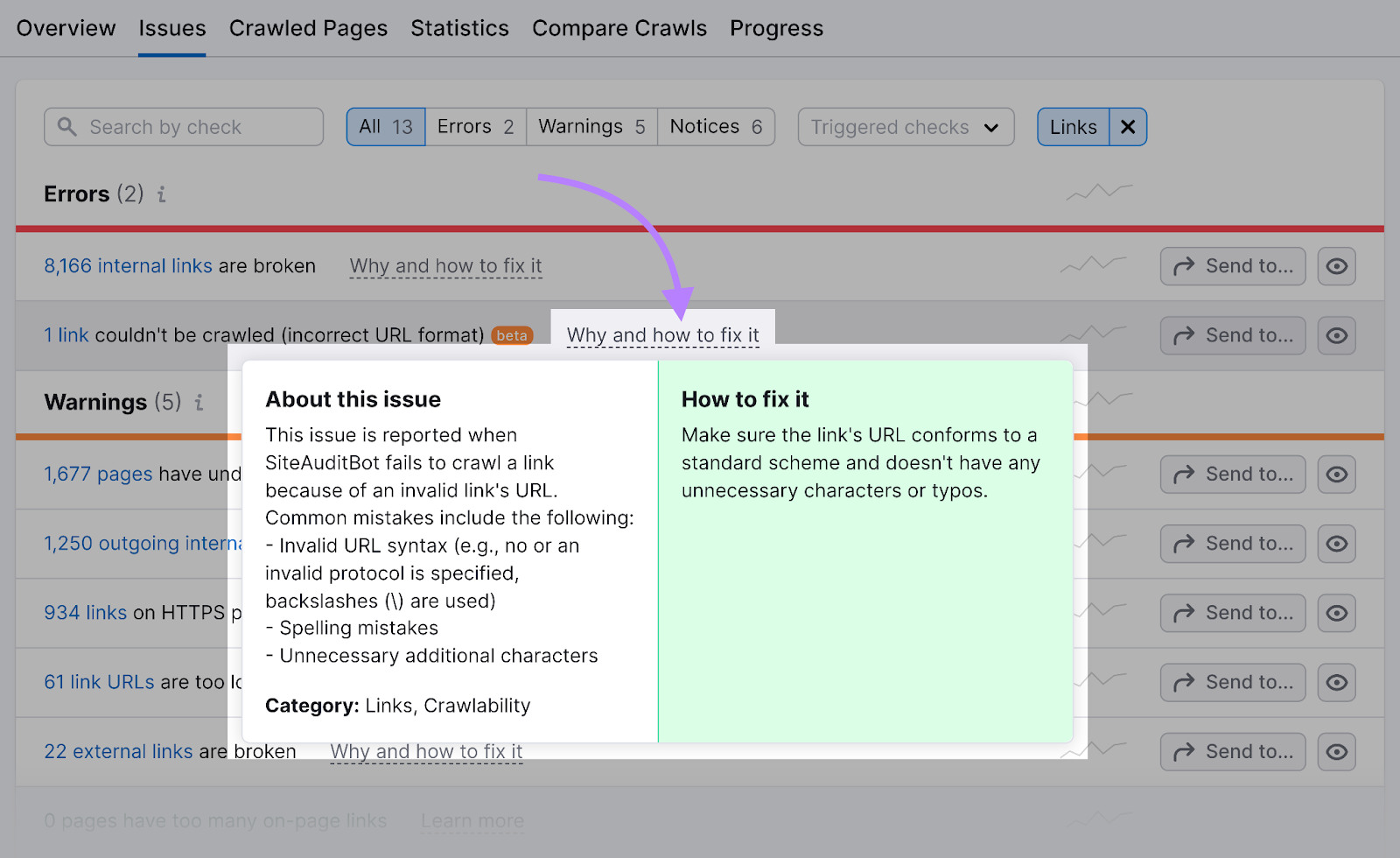This screenshot has width=1400, height=858.
Task: Open the Progress tab
Action: pos(776,28)
